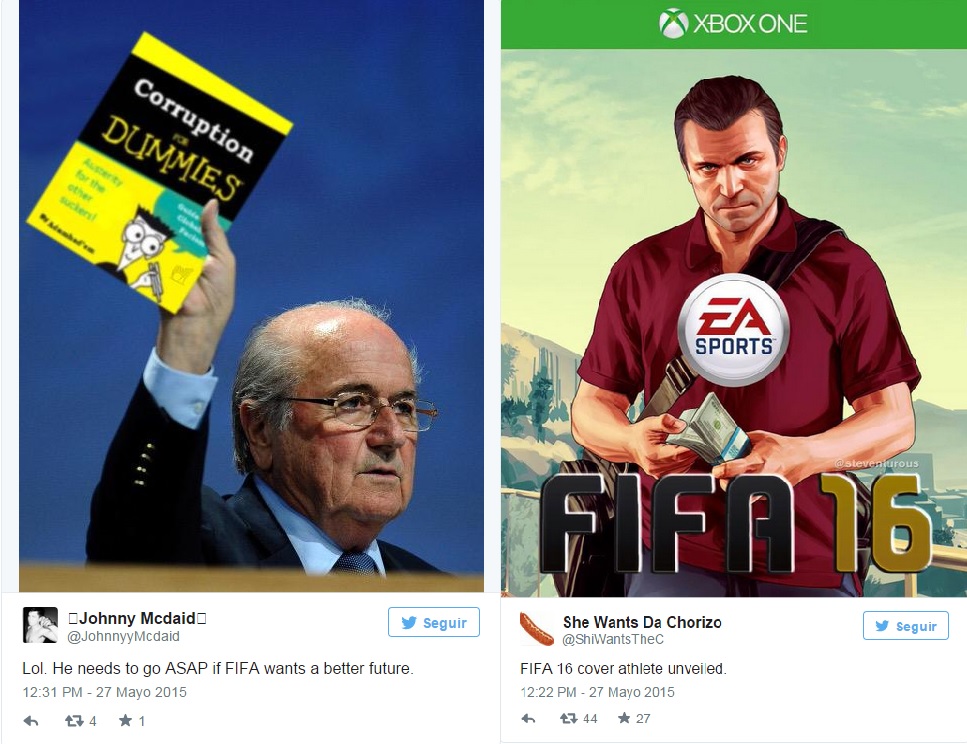Screen dimensions: 967x744
Task: Open the 12:22 PM - 27 Mayo 2015 timestamp
Action: point(597,692)
